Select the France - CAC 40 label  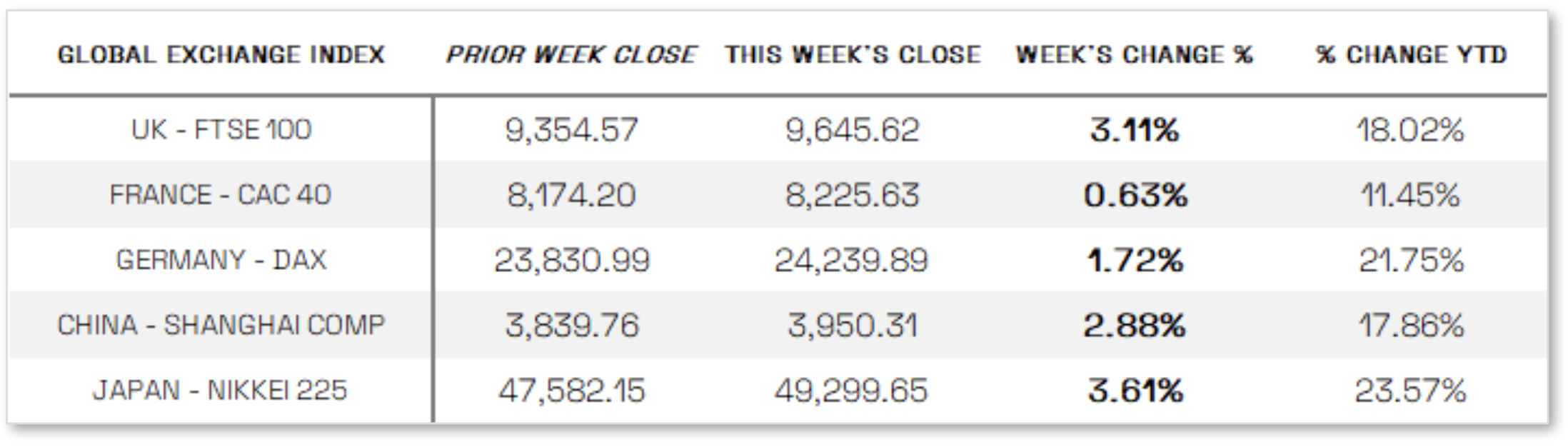tap(220, 195)
